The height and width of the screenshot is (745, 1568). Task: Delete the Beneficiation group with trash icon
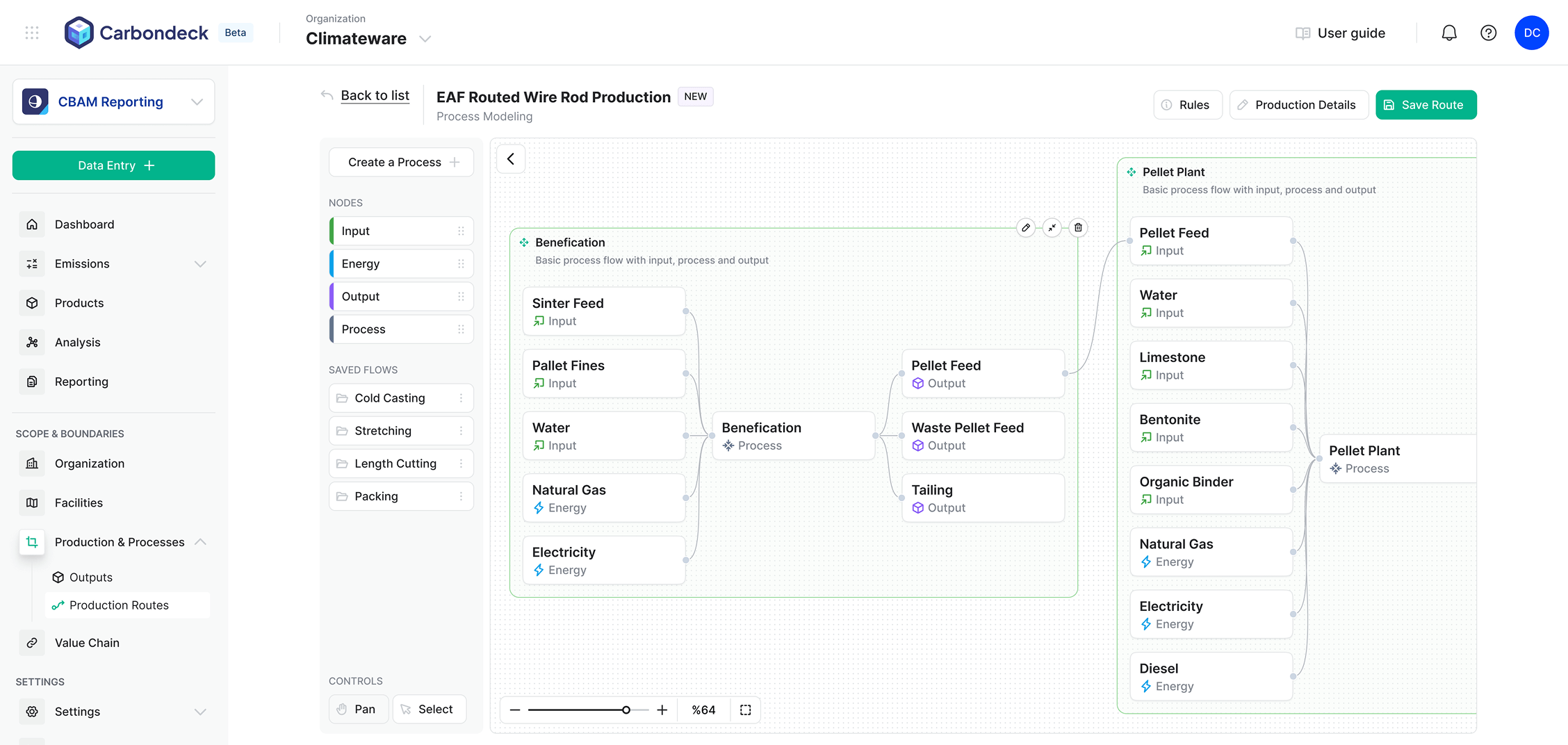coord(1078,227)
